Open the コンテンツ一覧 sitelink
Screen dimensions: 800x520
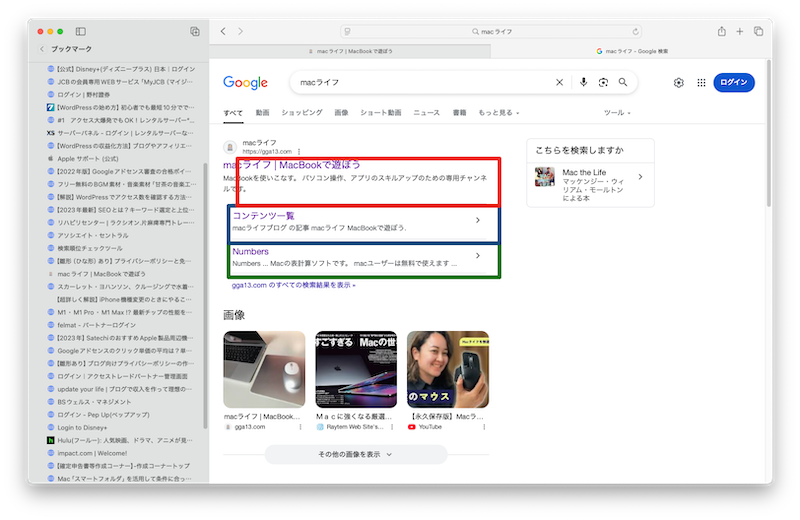(263, 216)
